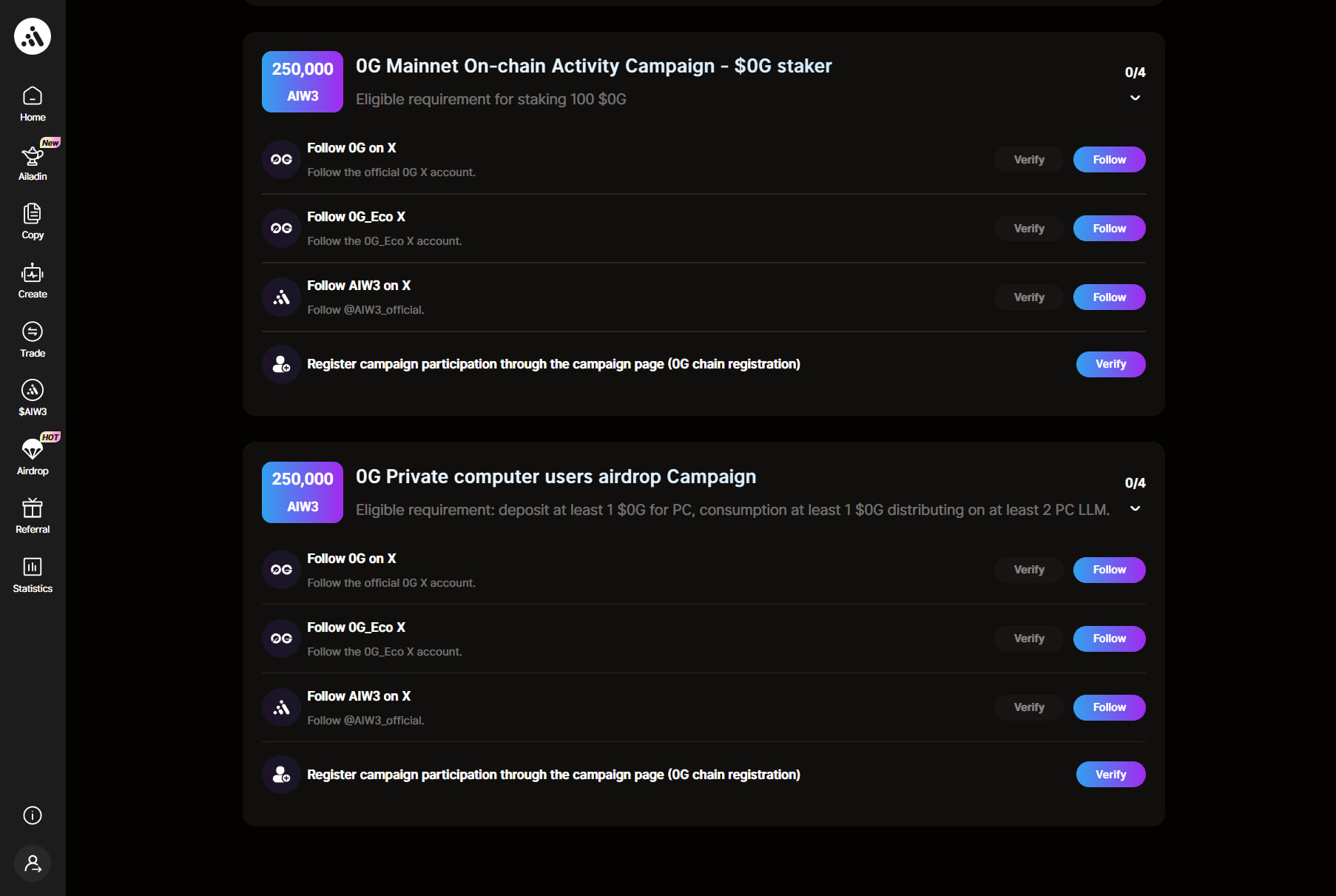Viewport: 1336px width, 896px height.
Task: Click the 250,000 AIW3 reward badge of Mainnet campaign
Action: pos(303,81)
